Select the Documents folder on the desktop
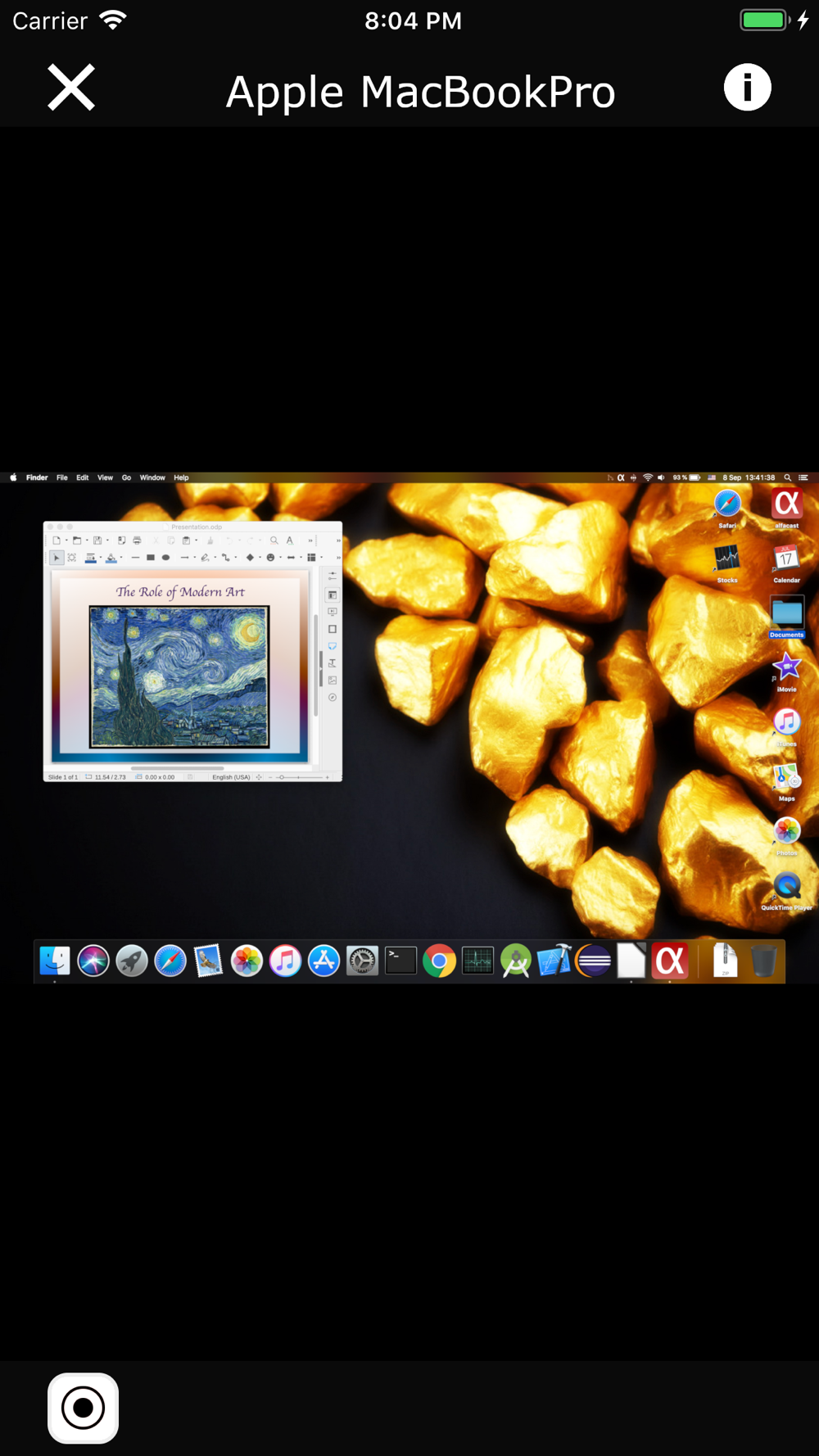This screenshot has width=819, height=1456. pos(786,617)
